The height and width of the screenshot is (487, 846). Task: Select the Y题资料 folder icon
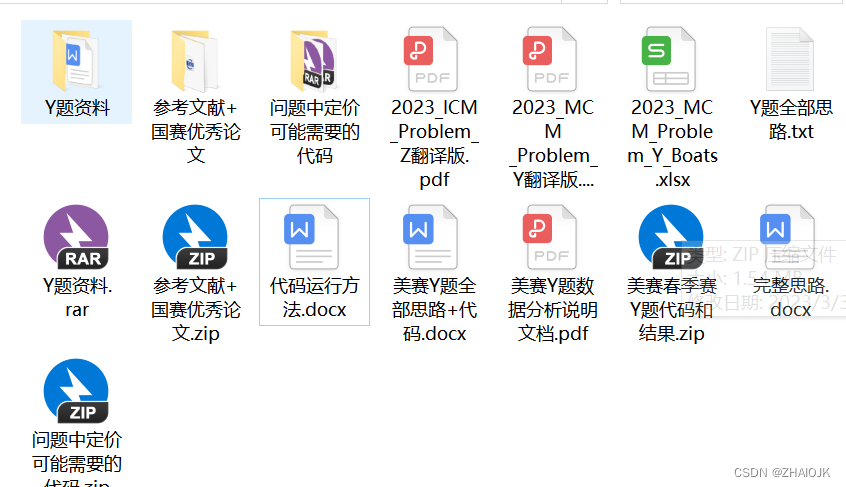coord(76,60)
